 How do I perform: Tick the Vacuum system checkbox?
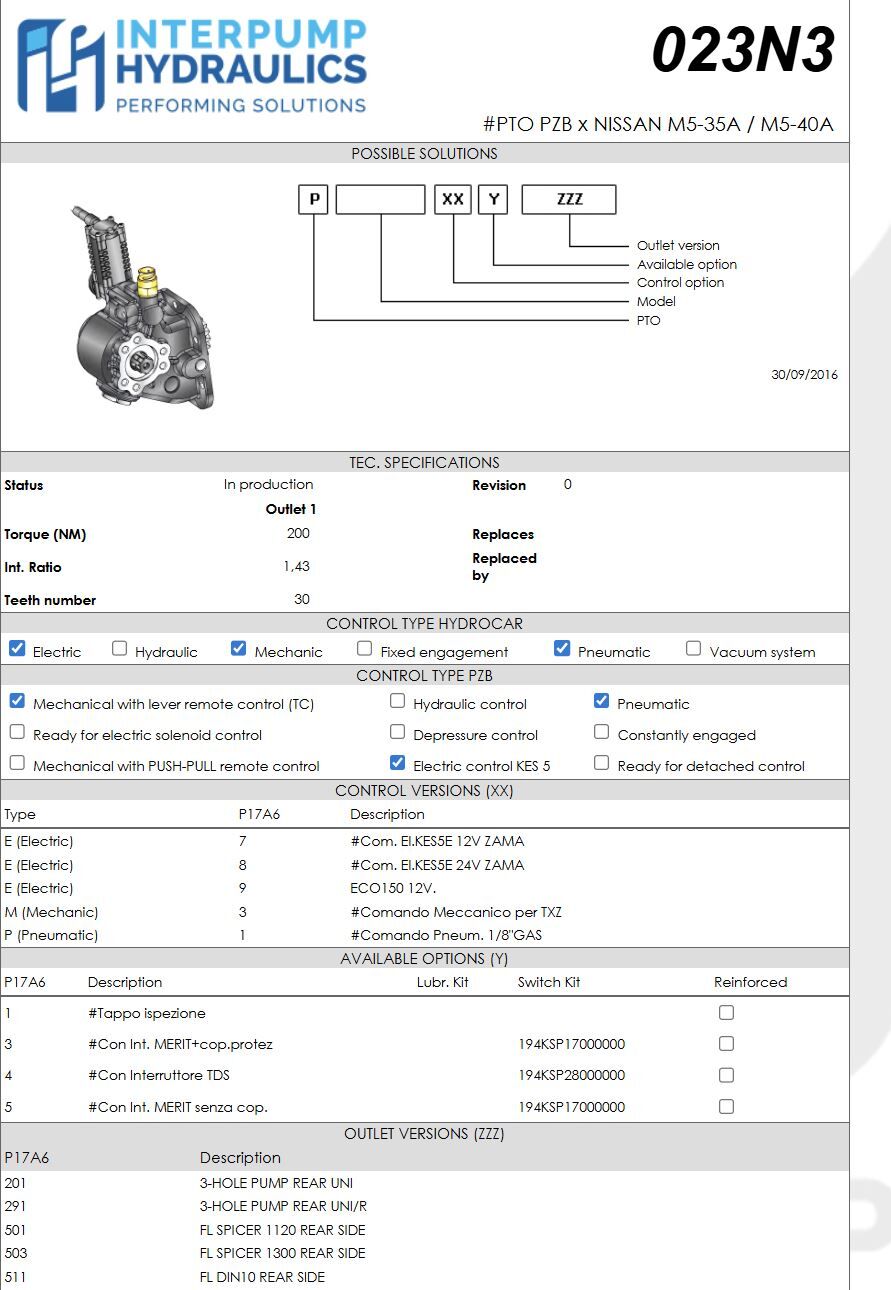[693, 649]
